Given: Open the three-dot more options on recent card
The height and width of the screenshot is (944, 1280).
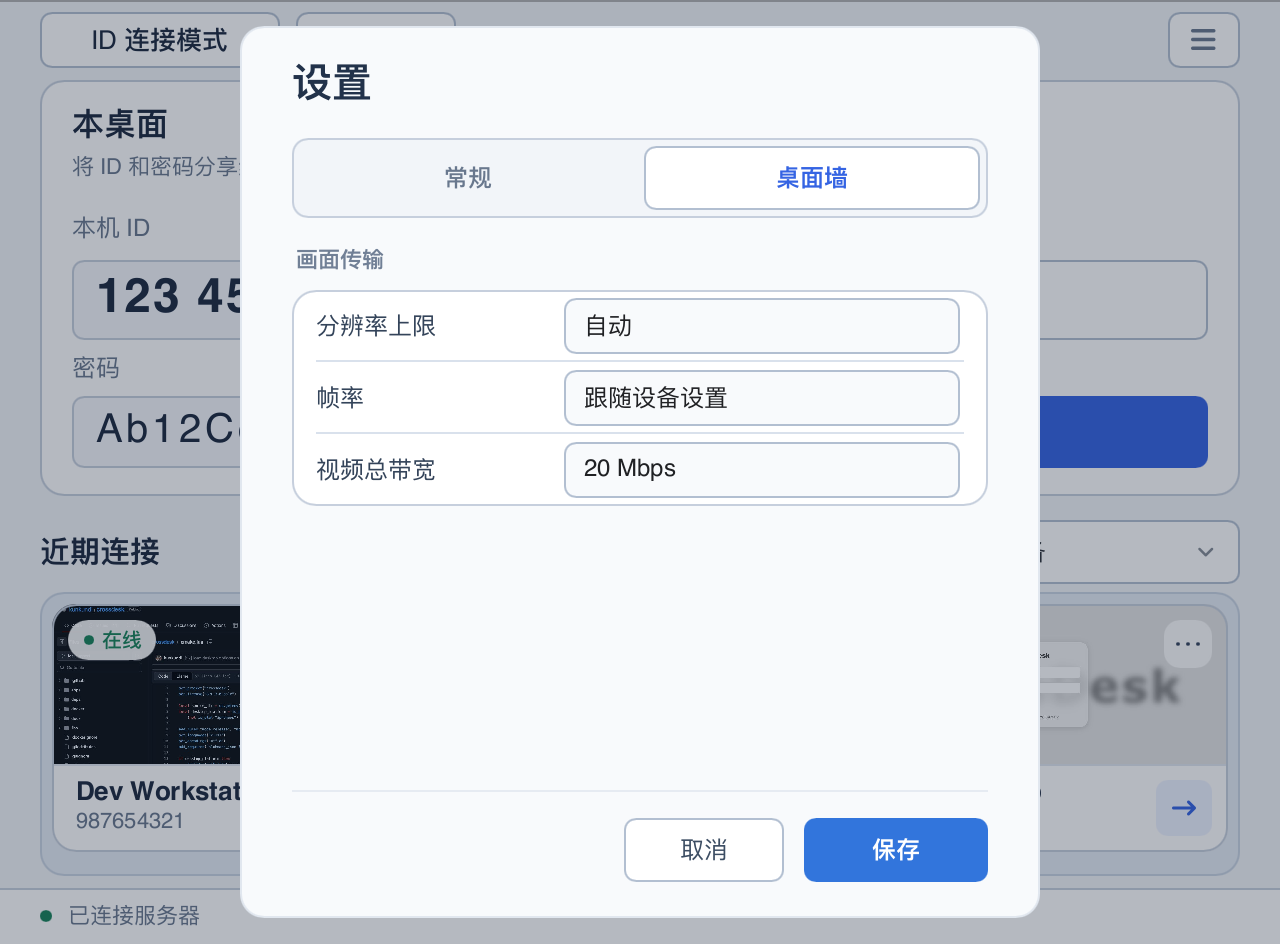Looking at the screenshot, I should tap(1188, 644).
